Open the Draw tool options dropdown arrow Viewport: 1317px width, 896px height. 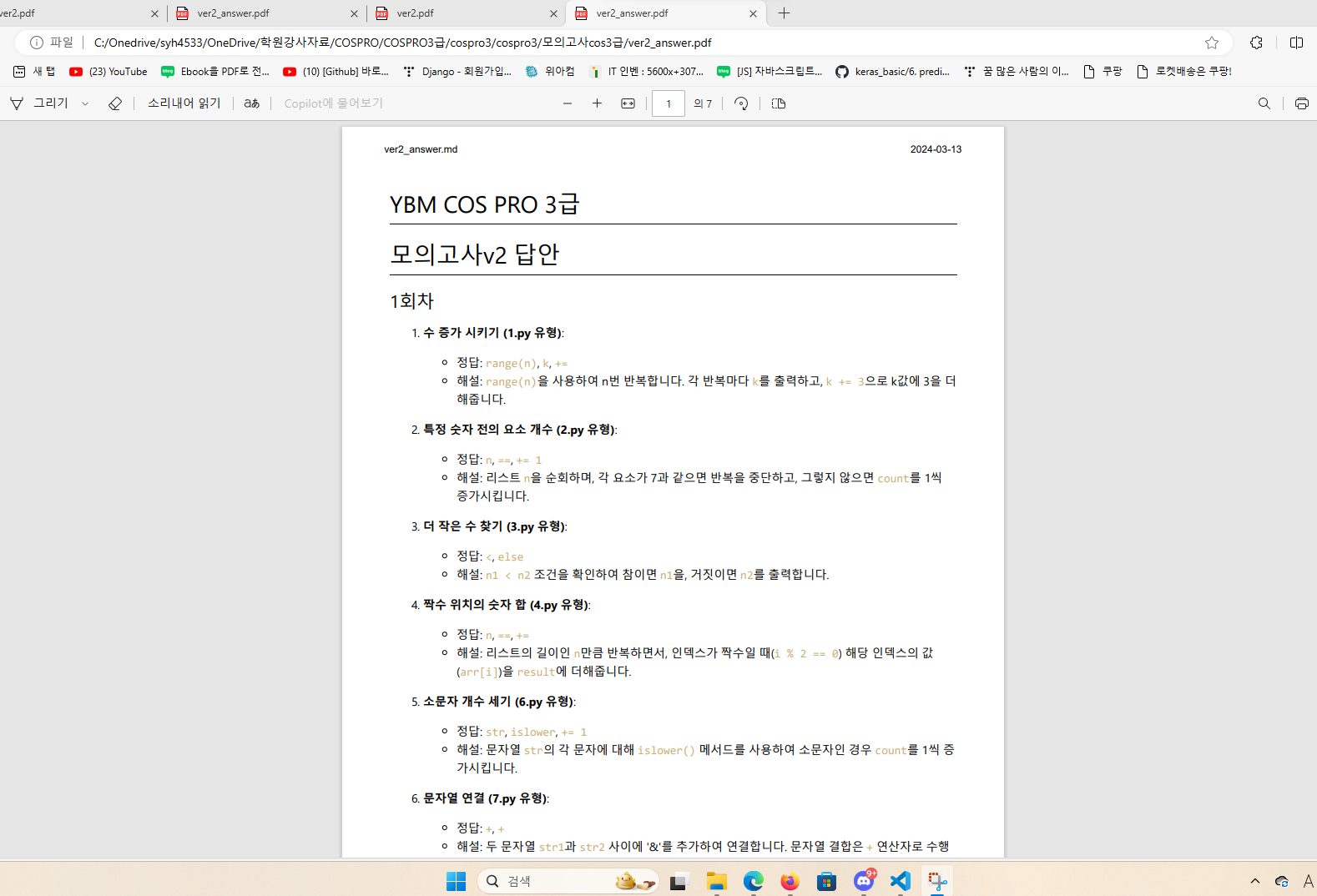(x=85, y=104)
